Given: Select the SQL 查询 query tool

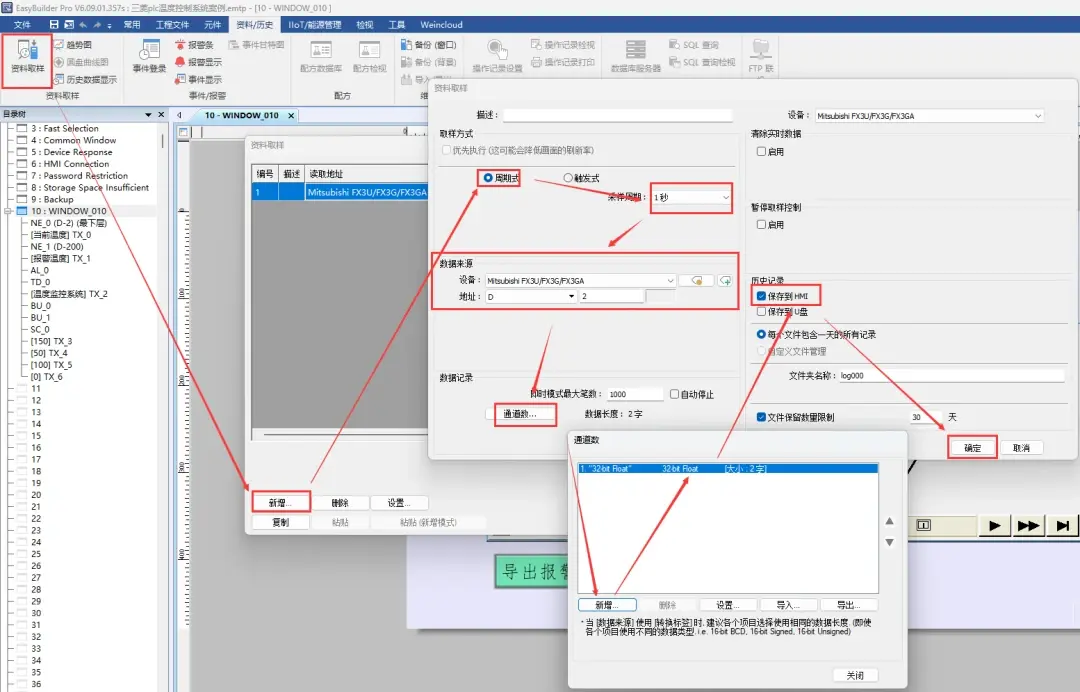Looking at the screenshot, I should coord(694,45).
